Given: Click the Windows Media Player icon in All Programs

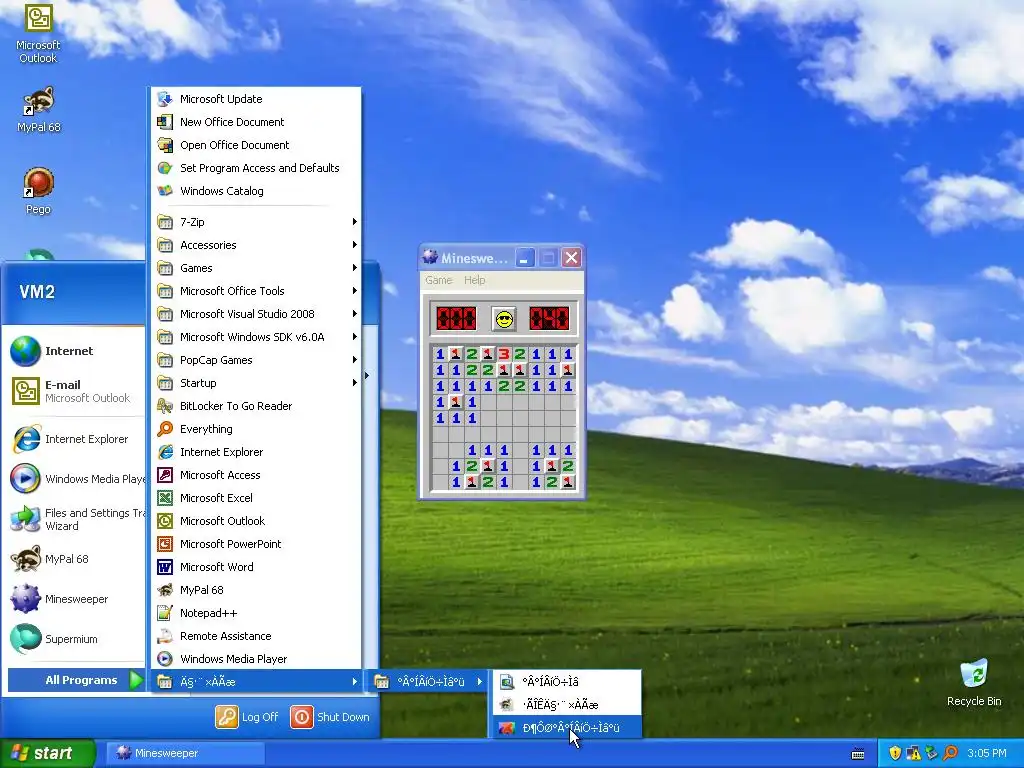Looking at the screenshot, I should pos(165,659).
